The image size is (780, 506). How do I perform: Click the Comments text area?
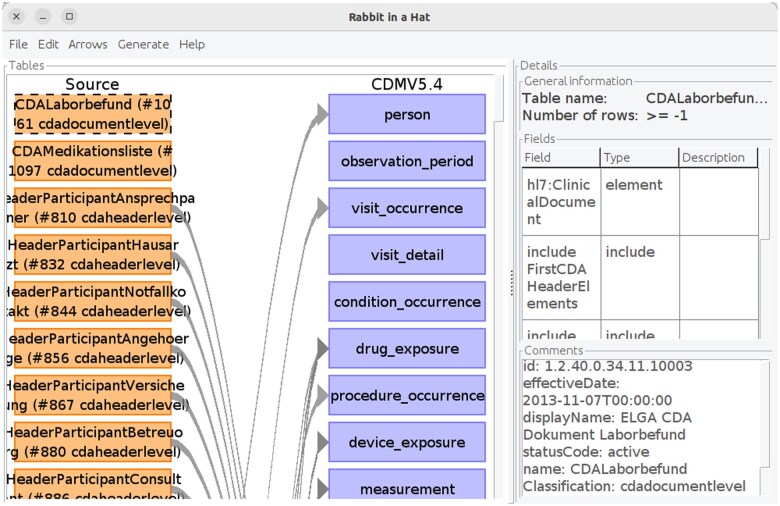pyautogui.click(x=641, y=426)
